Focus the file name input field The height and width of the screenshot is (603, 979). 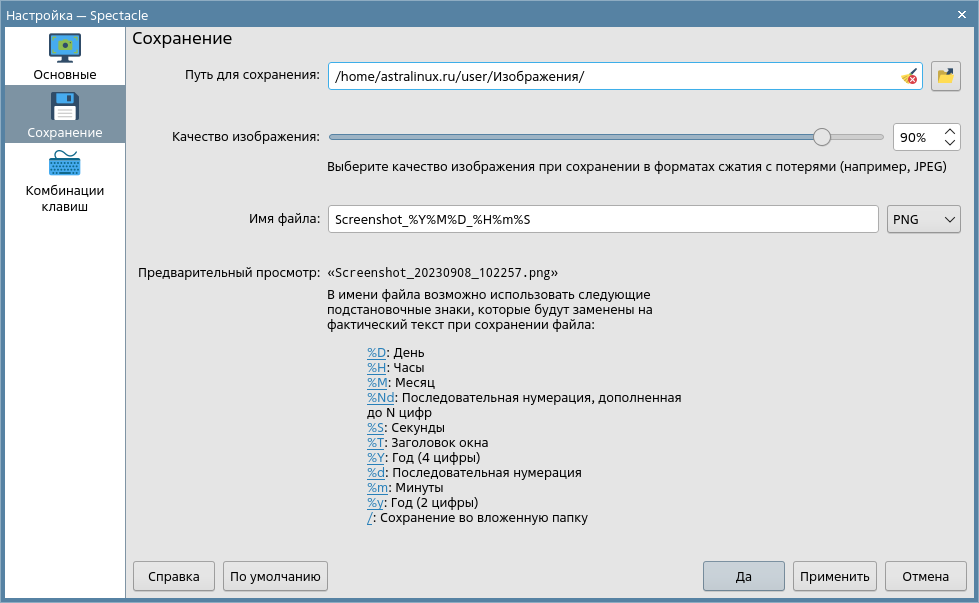(603, 220)
